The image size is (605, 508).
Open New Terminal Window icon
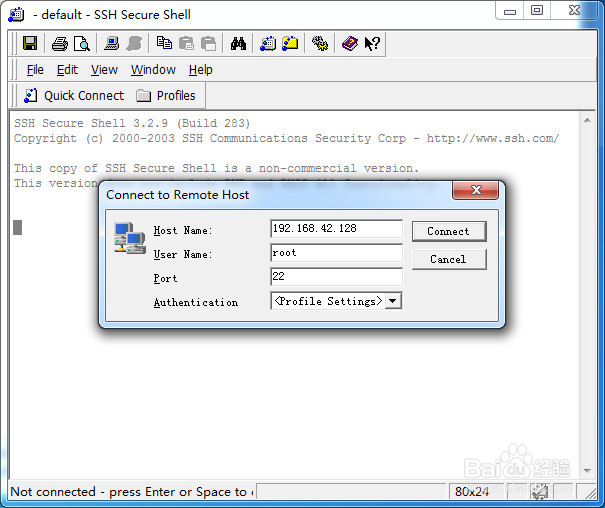268,44
